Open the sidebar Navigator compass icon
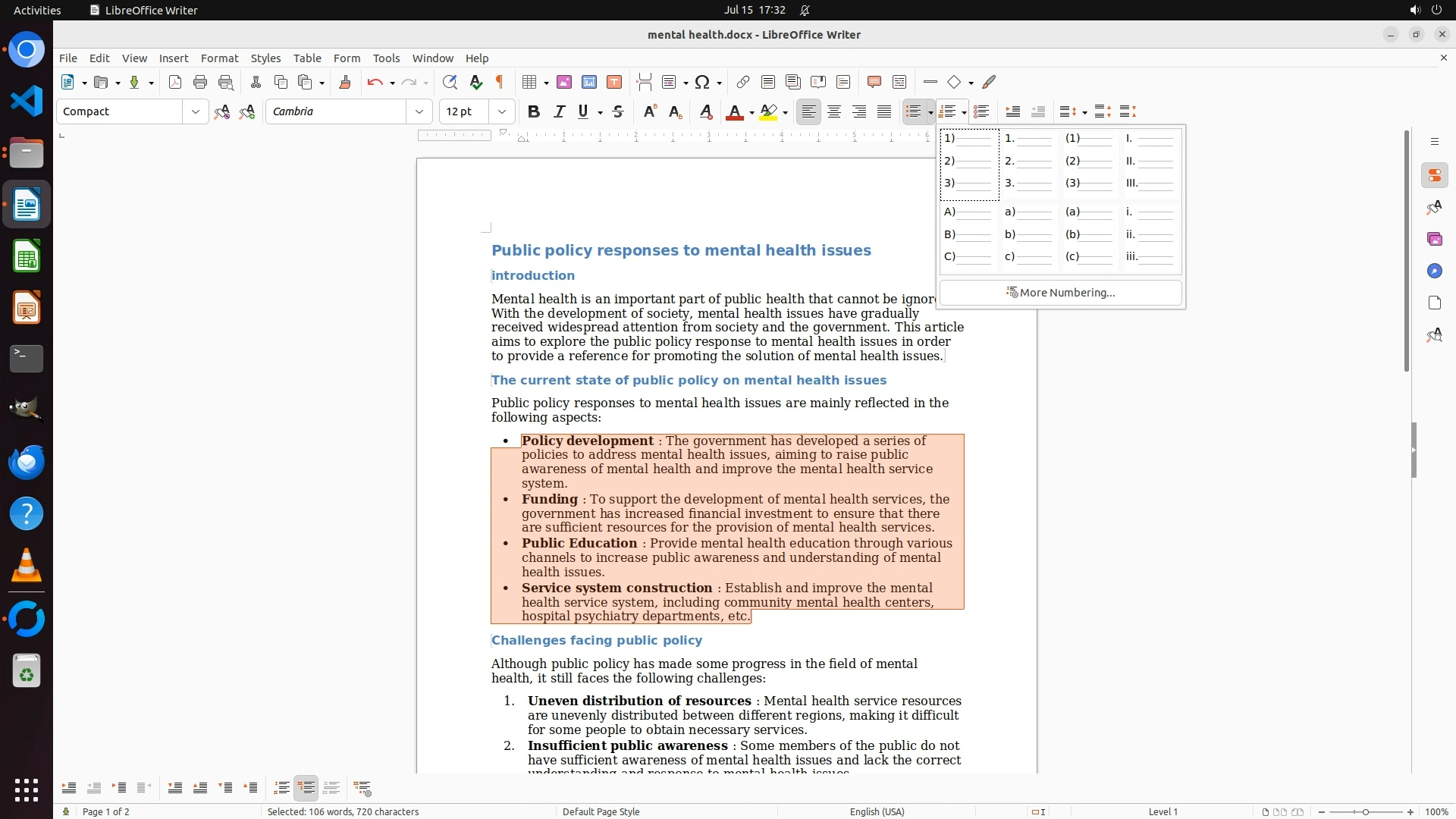The height and width of the screenshot is (819, 1456). click(x=1434, y=271)
